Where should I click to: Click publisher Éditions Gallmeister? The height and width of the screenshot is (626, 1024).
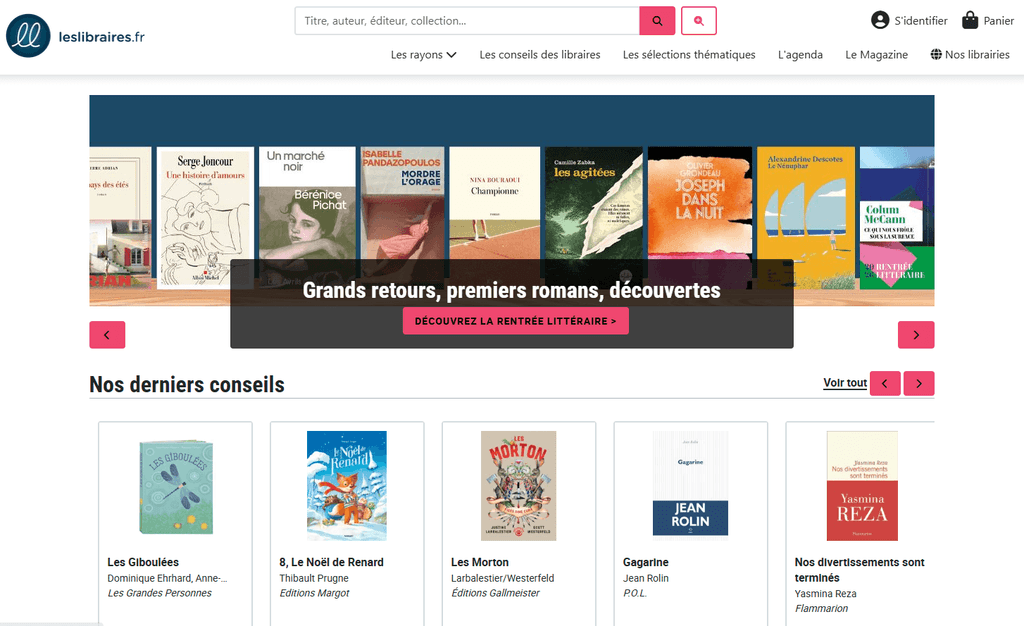pyautogui.click(x=495, y=593)
